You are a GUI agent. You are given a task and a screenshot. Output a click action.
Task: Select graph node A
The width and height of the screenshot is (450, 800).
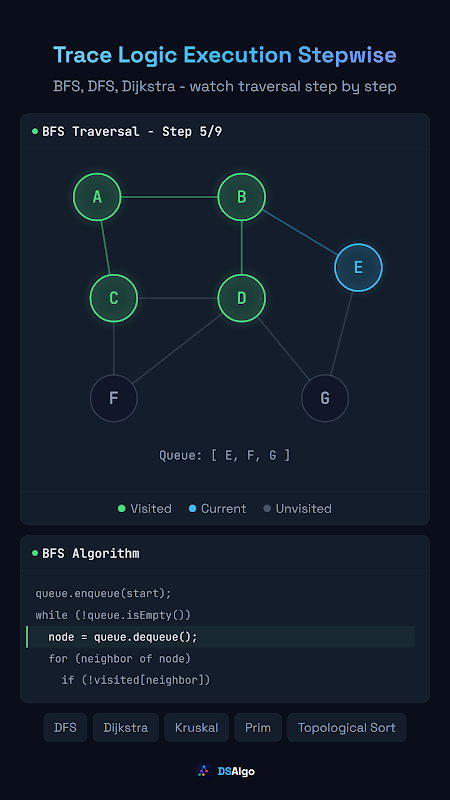[97, 197]
